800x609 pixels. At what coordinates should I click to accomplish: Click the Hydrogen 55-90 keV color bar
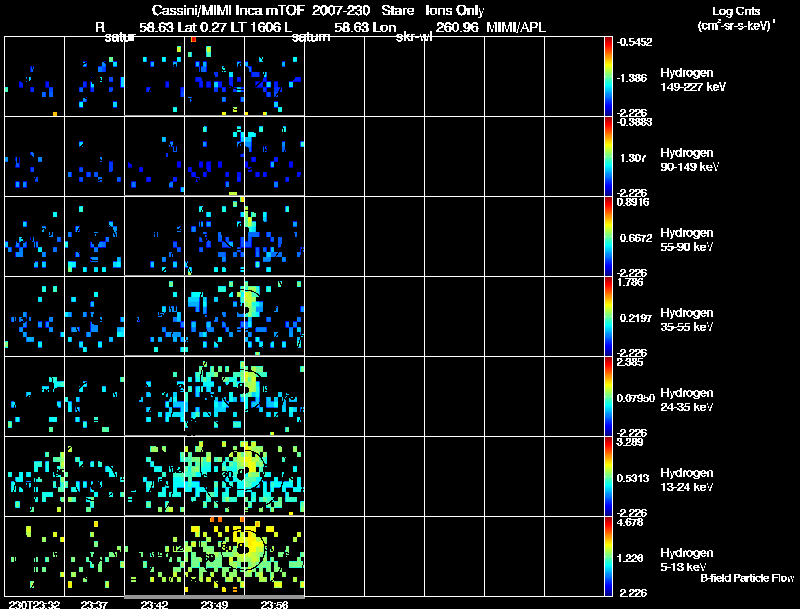608,237
